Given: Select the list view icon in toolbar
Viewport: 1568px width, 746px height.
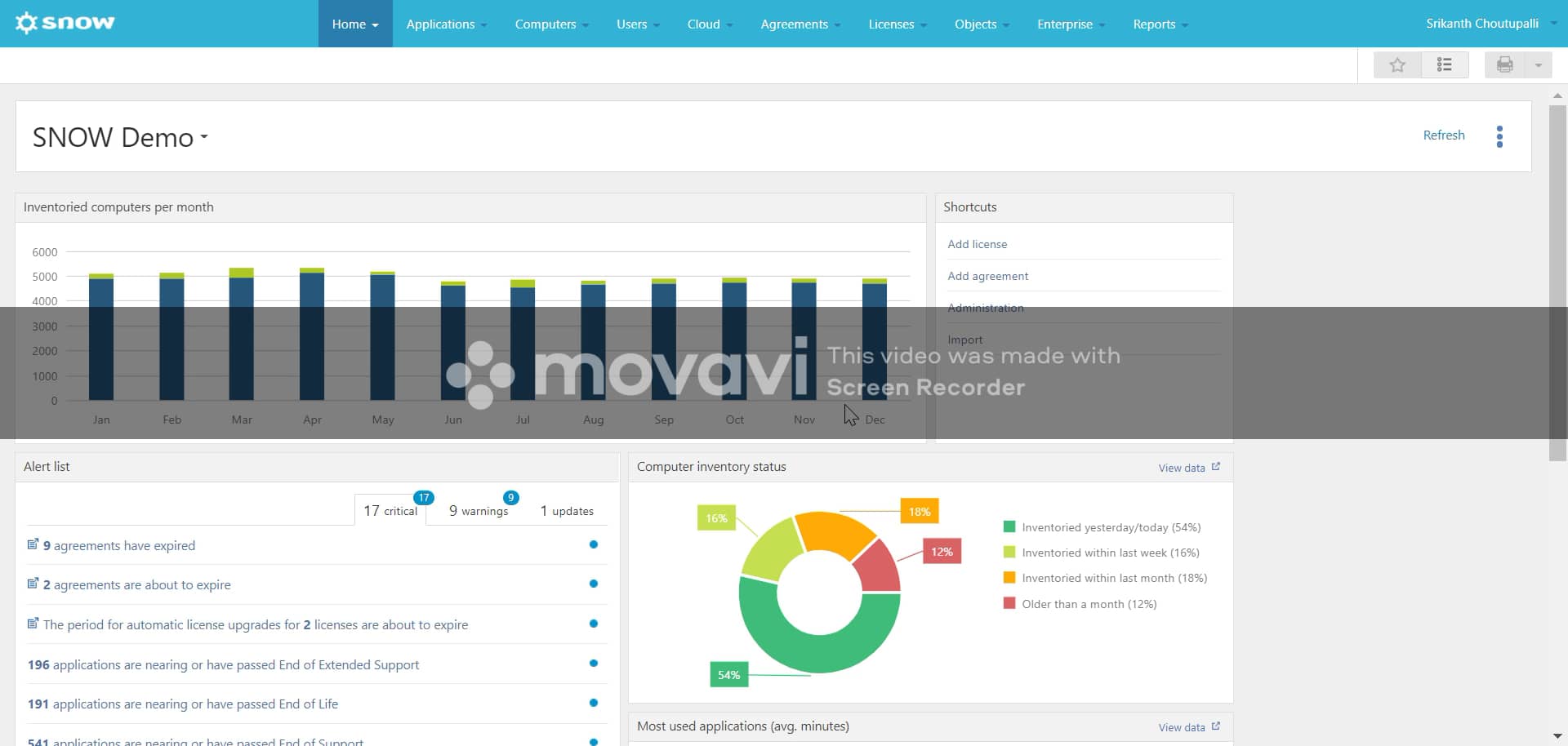Looking at the screenshot, I should pyautogui.click(x=1445, y=64).
